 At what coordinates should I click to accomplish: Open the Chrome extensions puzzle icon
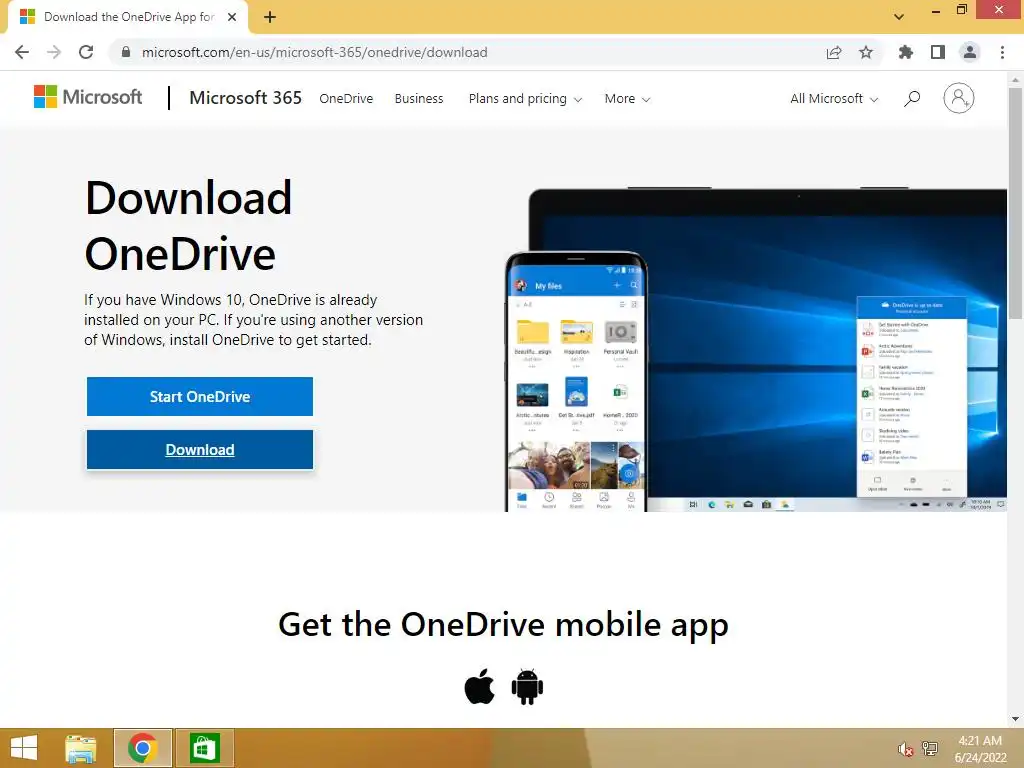pos(906,52)
